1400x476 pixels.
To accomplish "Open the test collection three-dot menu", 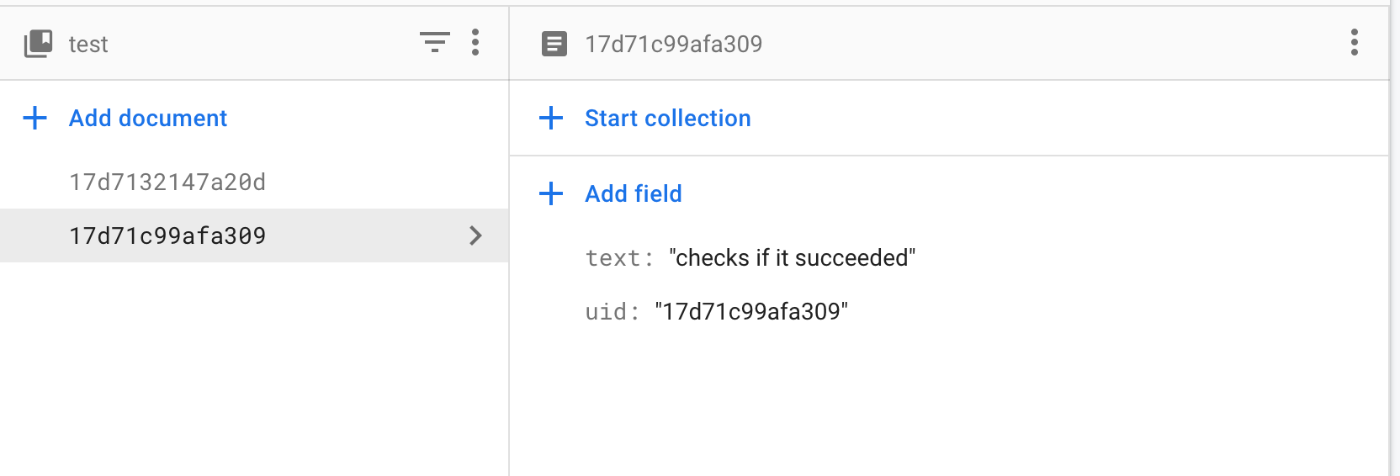I will (x=475, y=43).
